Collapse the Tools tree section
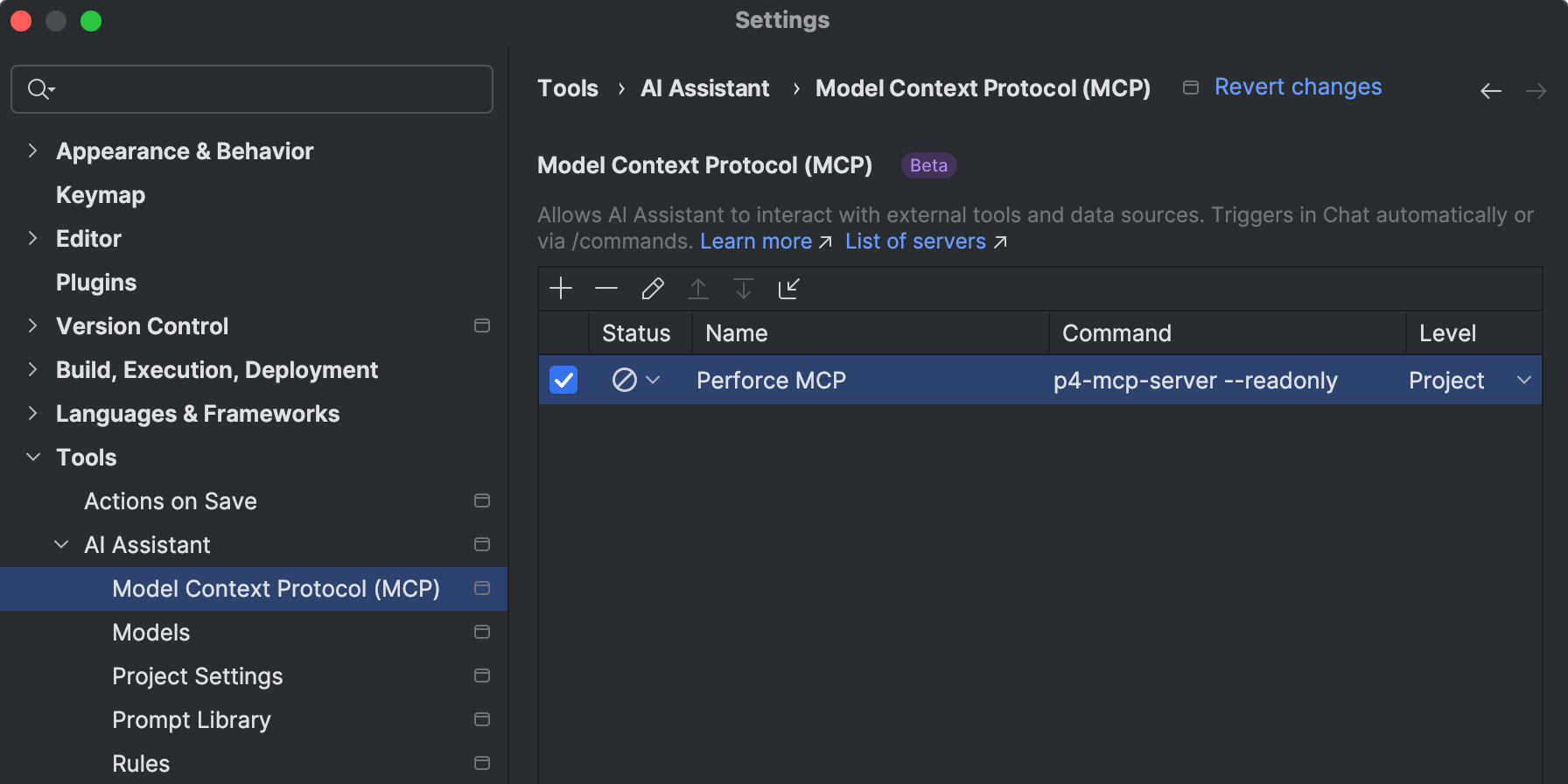 33,457
